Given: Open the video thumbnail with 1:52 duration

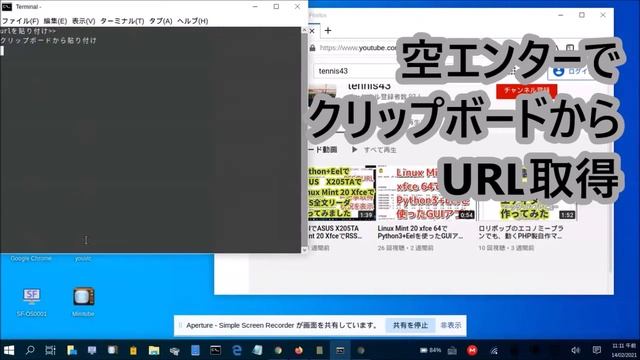Looking at the screenshot, I should [x=528, y=193].
